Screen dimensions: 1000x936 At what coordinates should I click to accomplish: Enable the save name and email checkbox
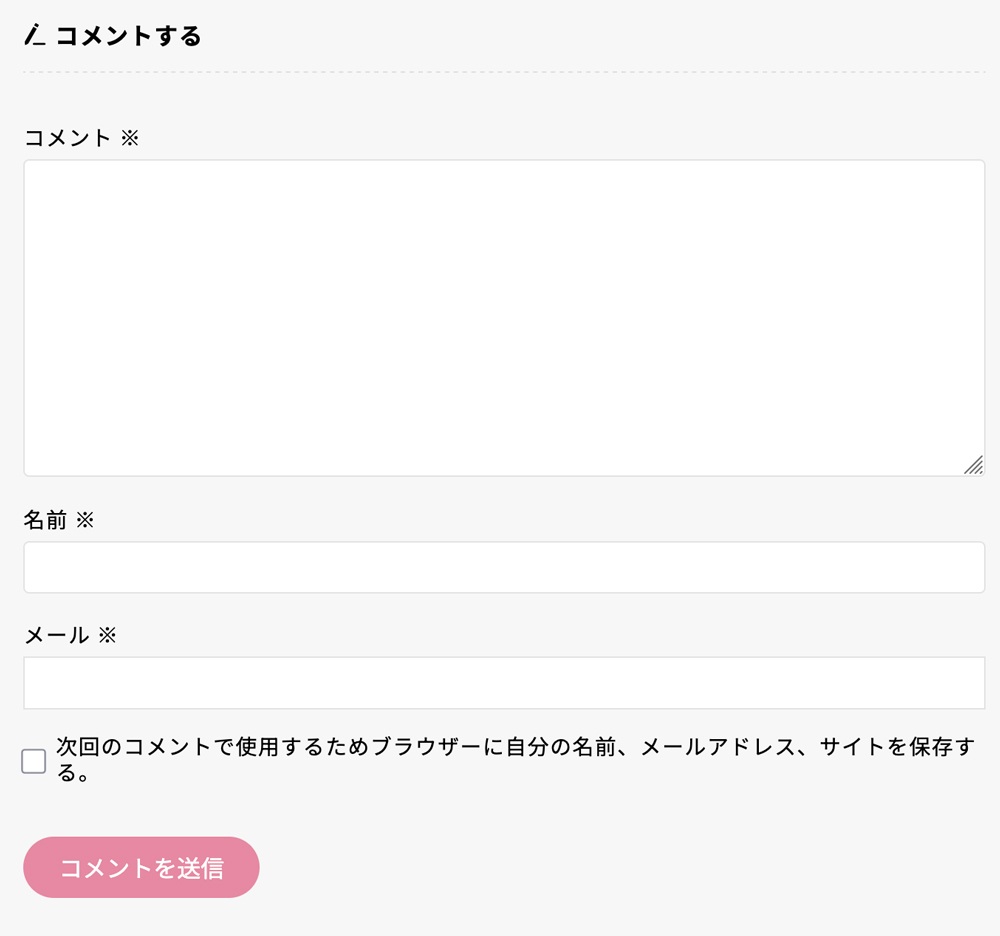point(34,761)
